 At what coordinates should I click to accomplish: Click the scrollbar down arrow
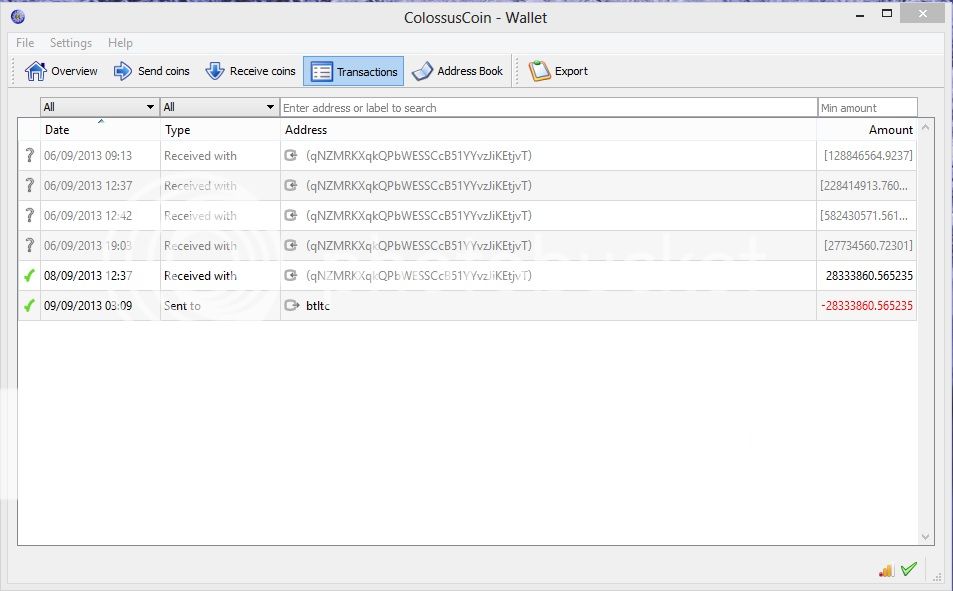click(925, 537)
